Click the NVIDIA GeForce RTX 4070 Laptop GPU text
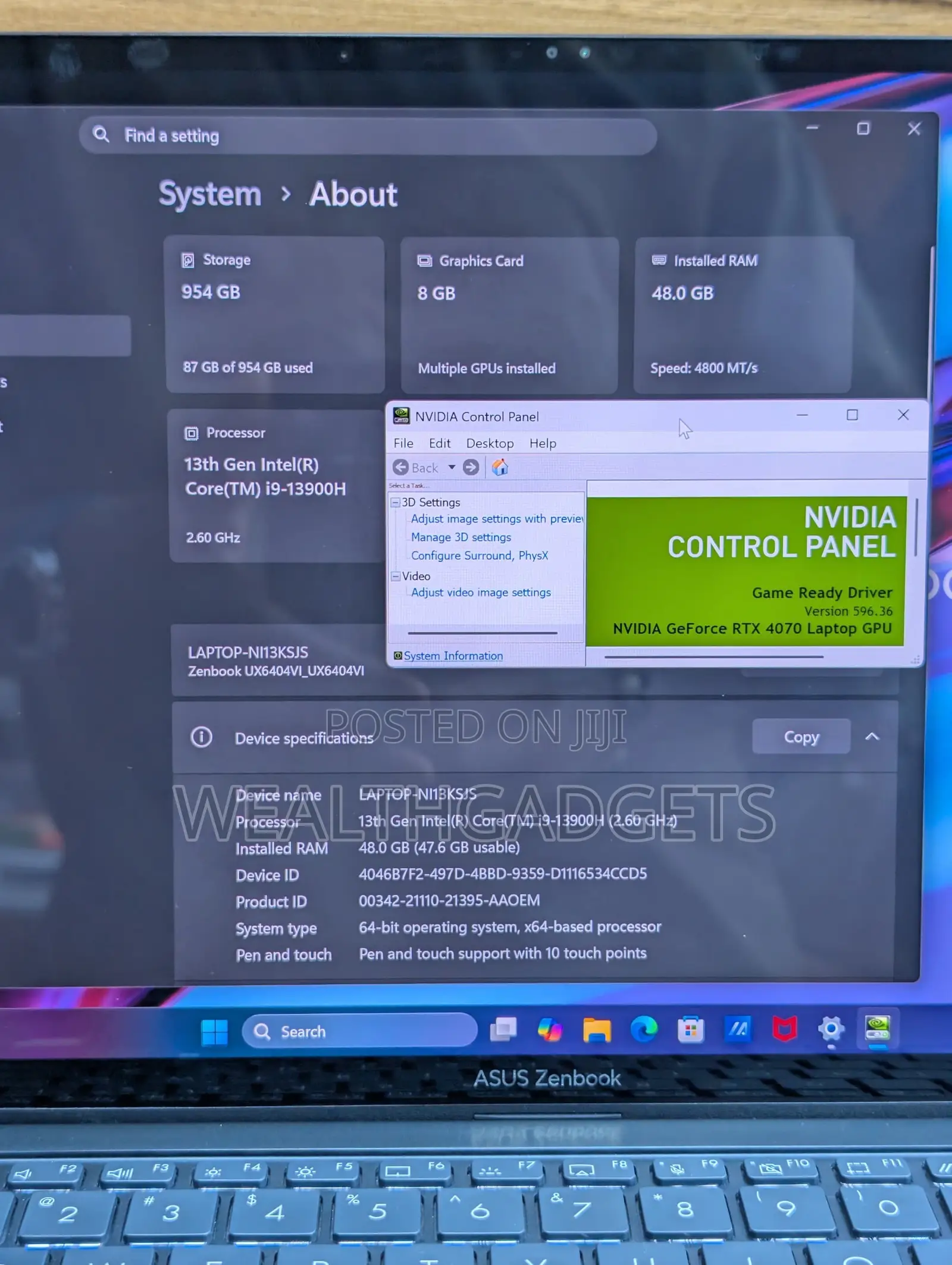The width and height of the screenshot is (952, 1265). 753,629
